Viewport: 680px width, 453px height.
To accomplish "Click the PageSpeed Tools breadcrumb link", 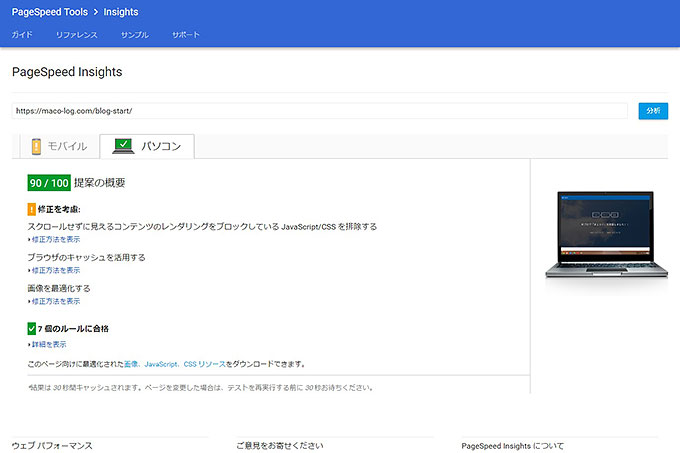I will (49, 12).
